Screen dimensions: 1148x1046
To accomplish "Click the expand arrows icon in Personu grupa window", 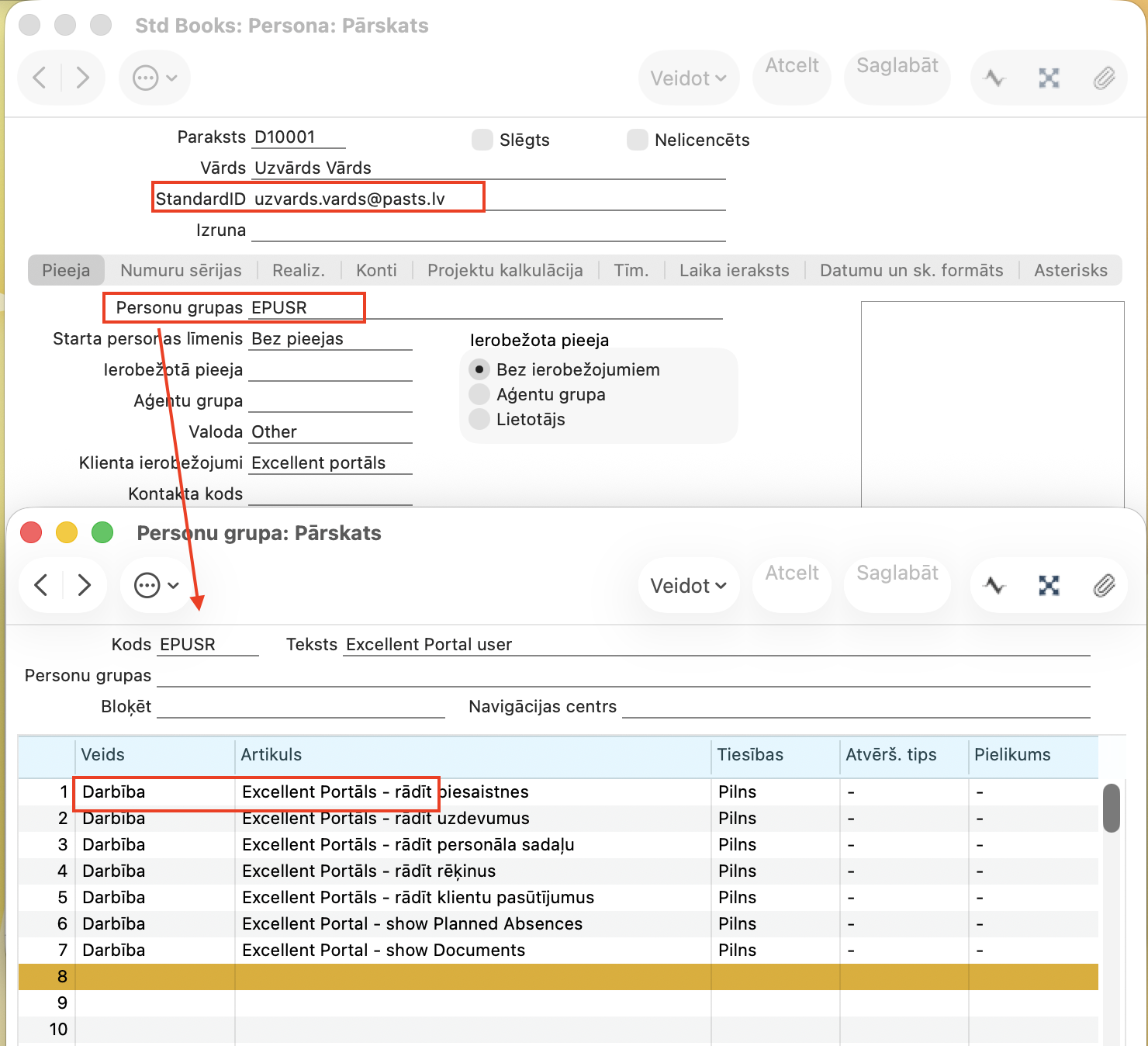I will [1049, 585].
